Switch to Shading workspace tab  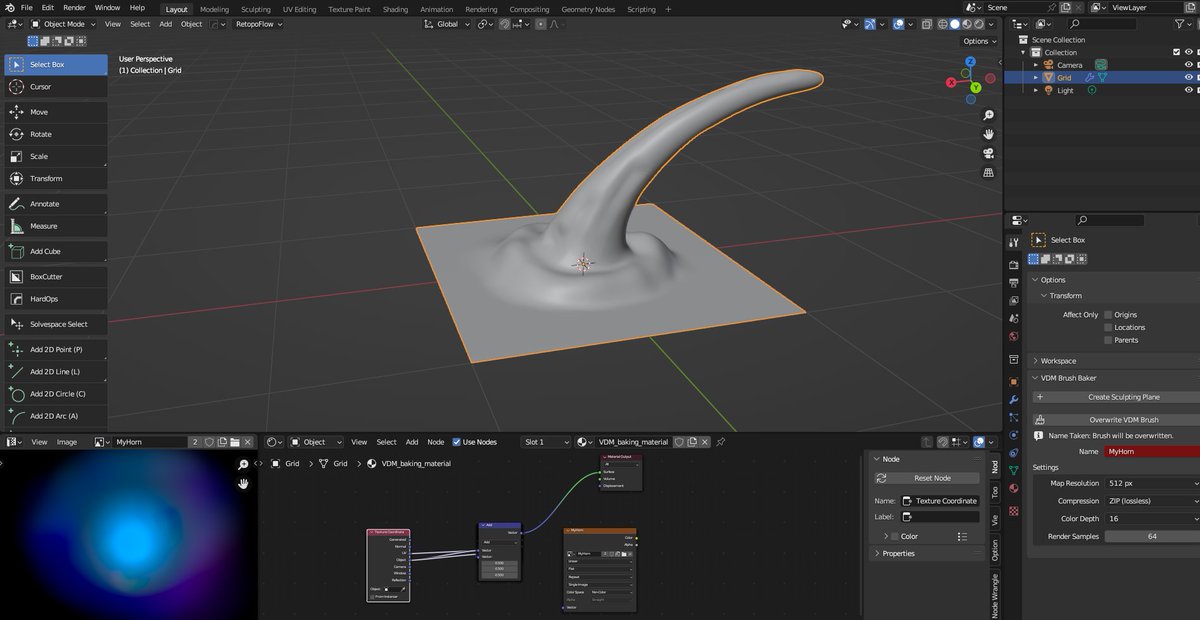pos(395,9)
